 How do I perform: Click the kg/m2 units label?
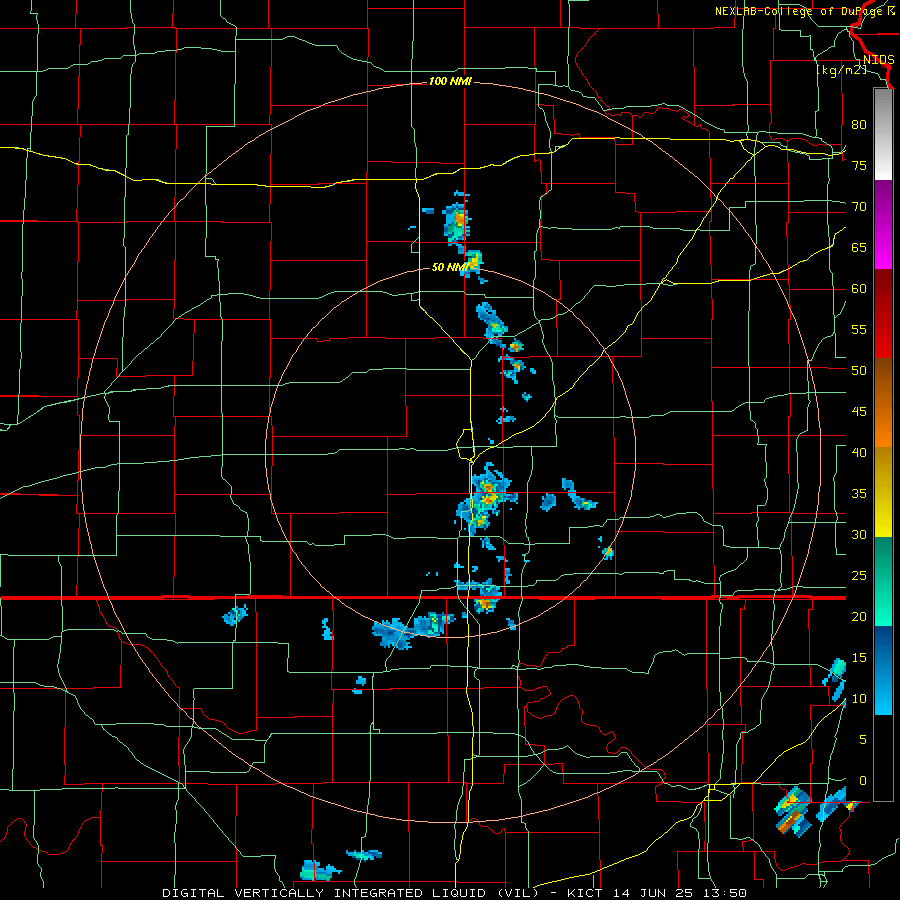841,70
